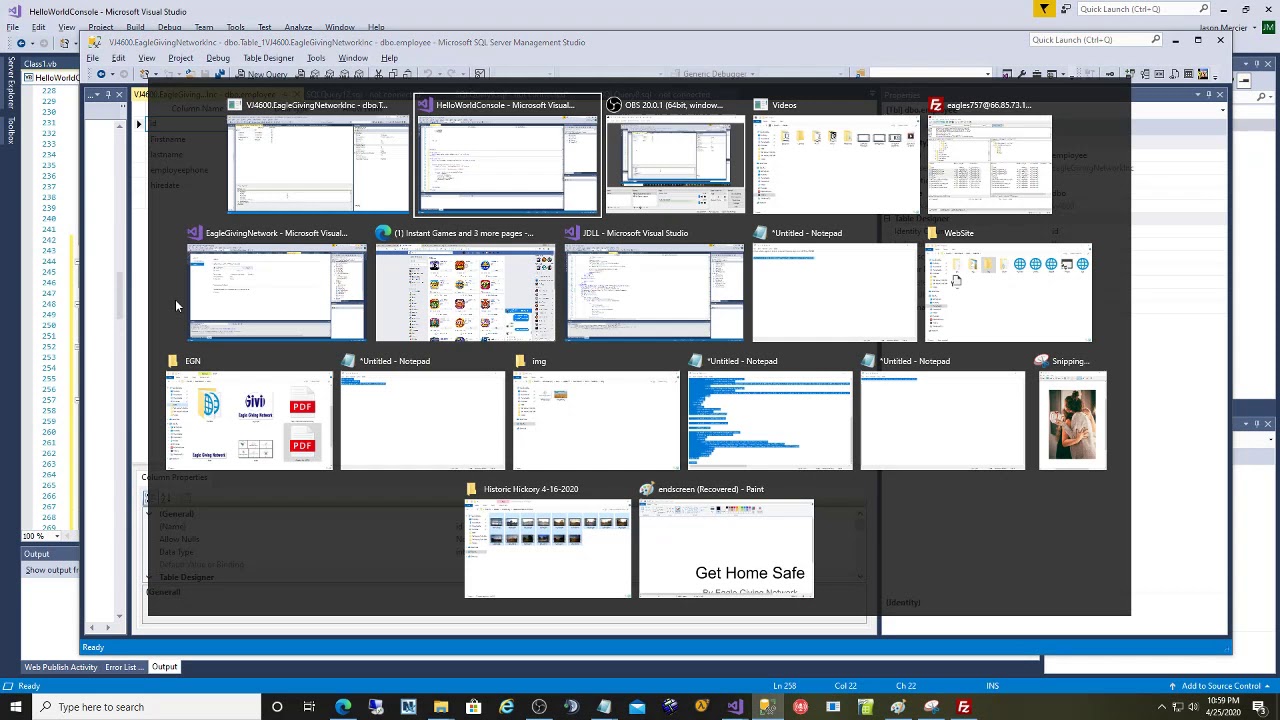This screenshot has width=1280, height=720.
Task: Open the File menu in Visual Studio
Action: [x=13, y=27]
